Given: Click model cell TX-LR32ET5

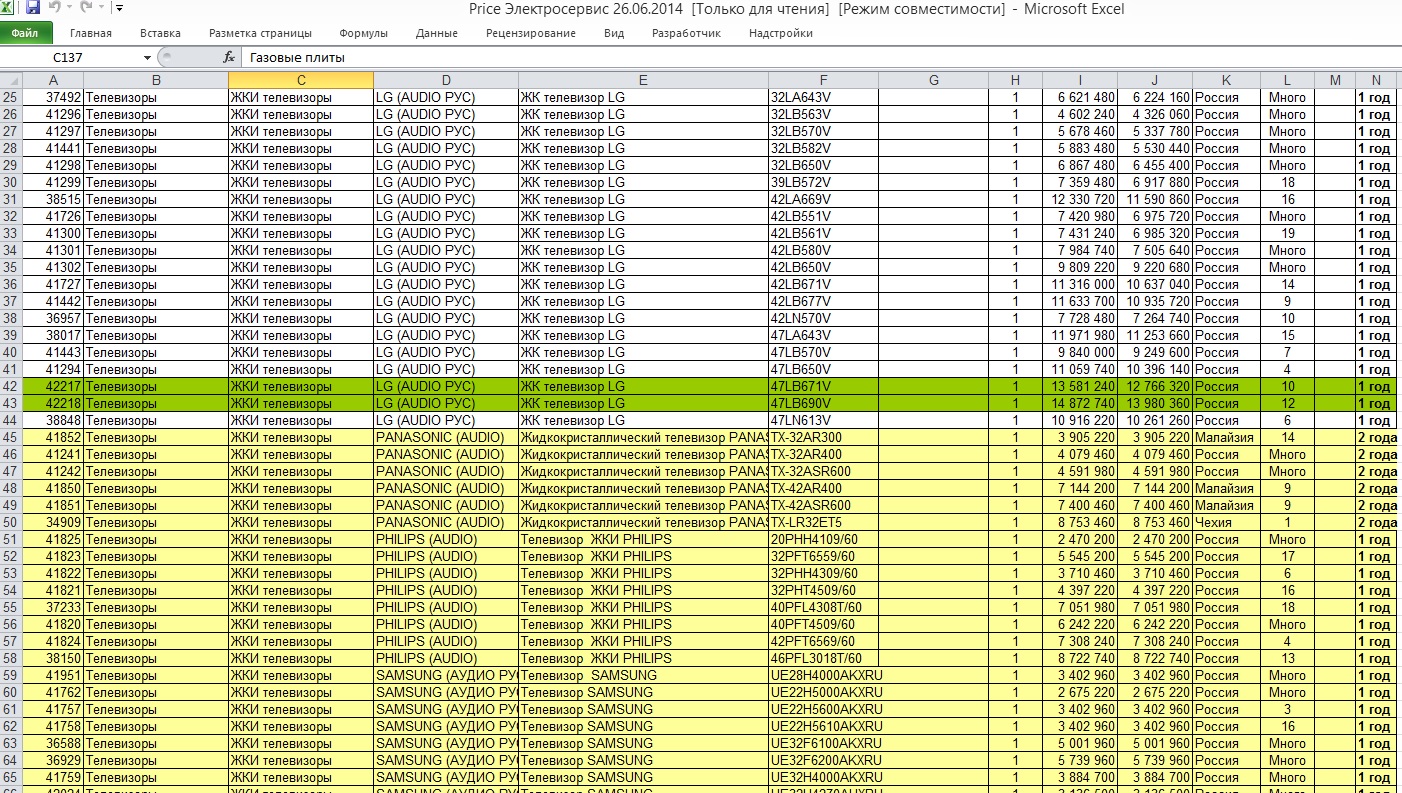Looking at the screenshot, I should pos(823,522).
